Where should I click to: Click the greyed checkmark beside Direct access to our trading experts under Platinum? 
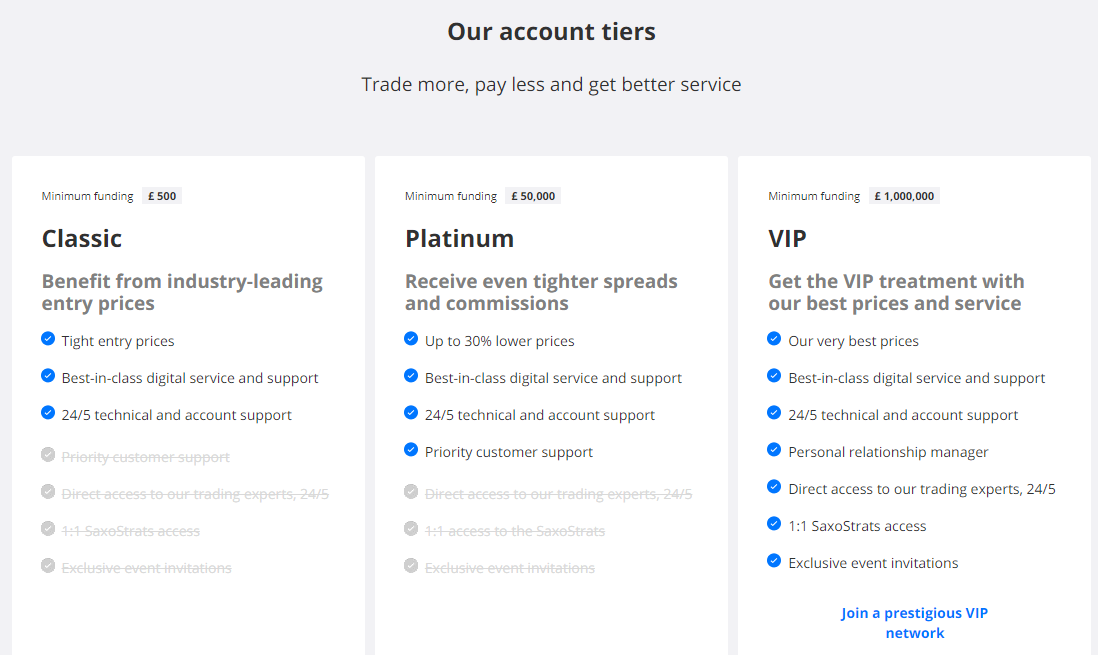click(x=411, y=493)
